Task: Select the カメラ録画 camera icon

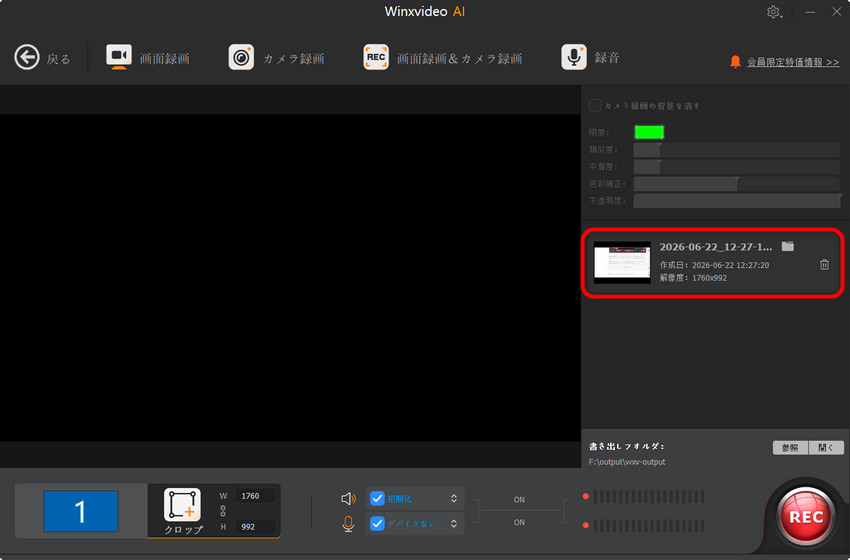Action: pos(241,57)
